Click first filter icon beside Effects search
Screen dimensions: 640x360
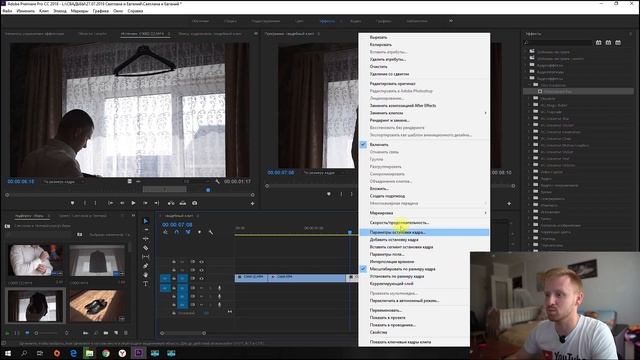click(598, 42)
